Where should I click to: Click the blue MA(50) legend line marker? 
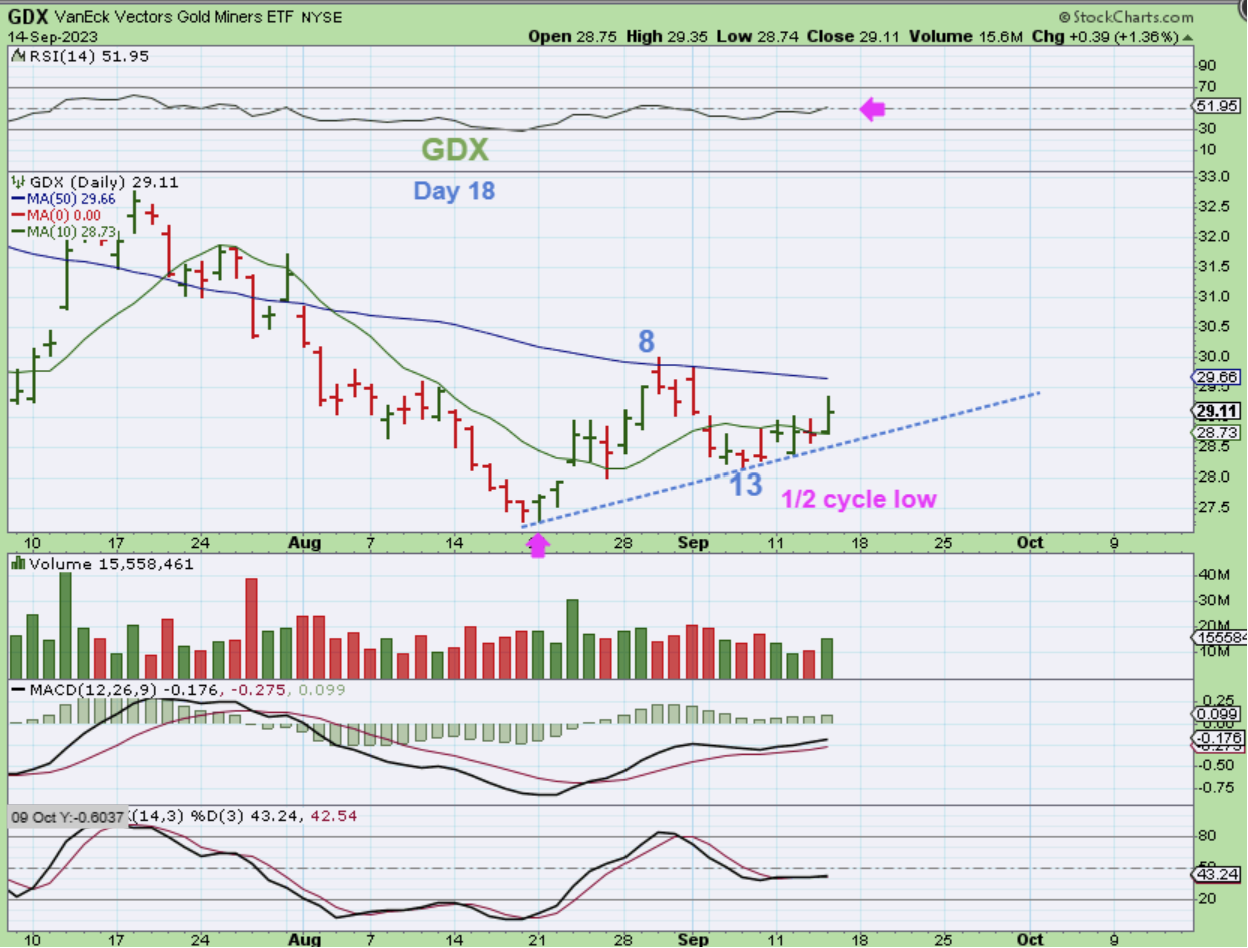coord(19,199)
